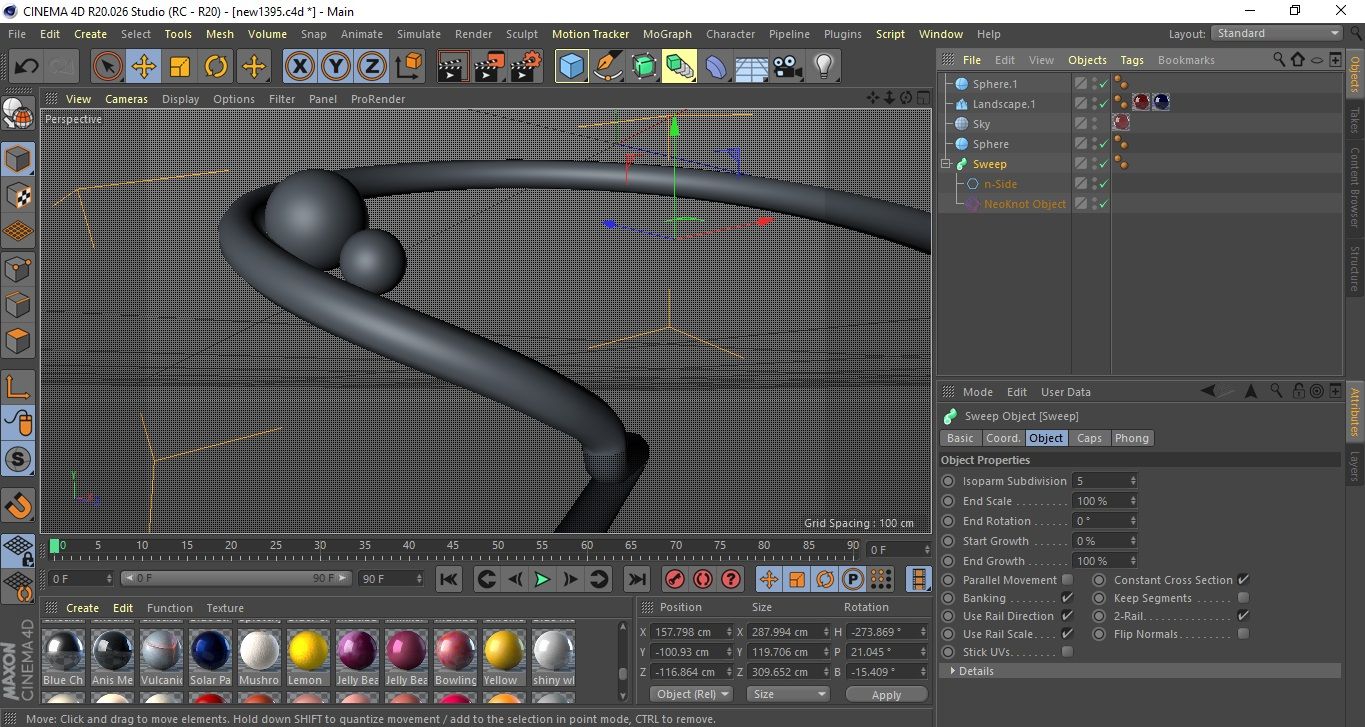
Task: Toggle Use Rail Direction checkbox
Action: pos(1067,616)
